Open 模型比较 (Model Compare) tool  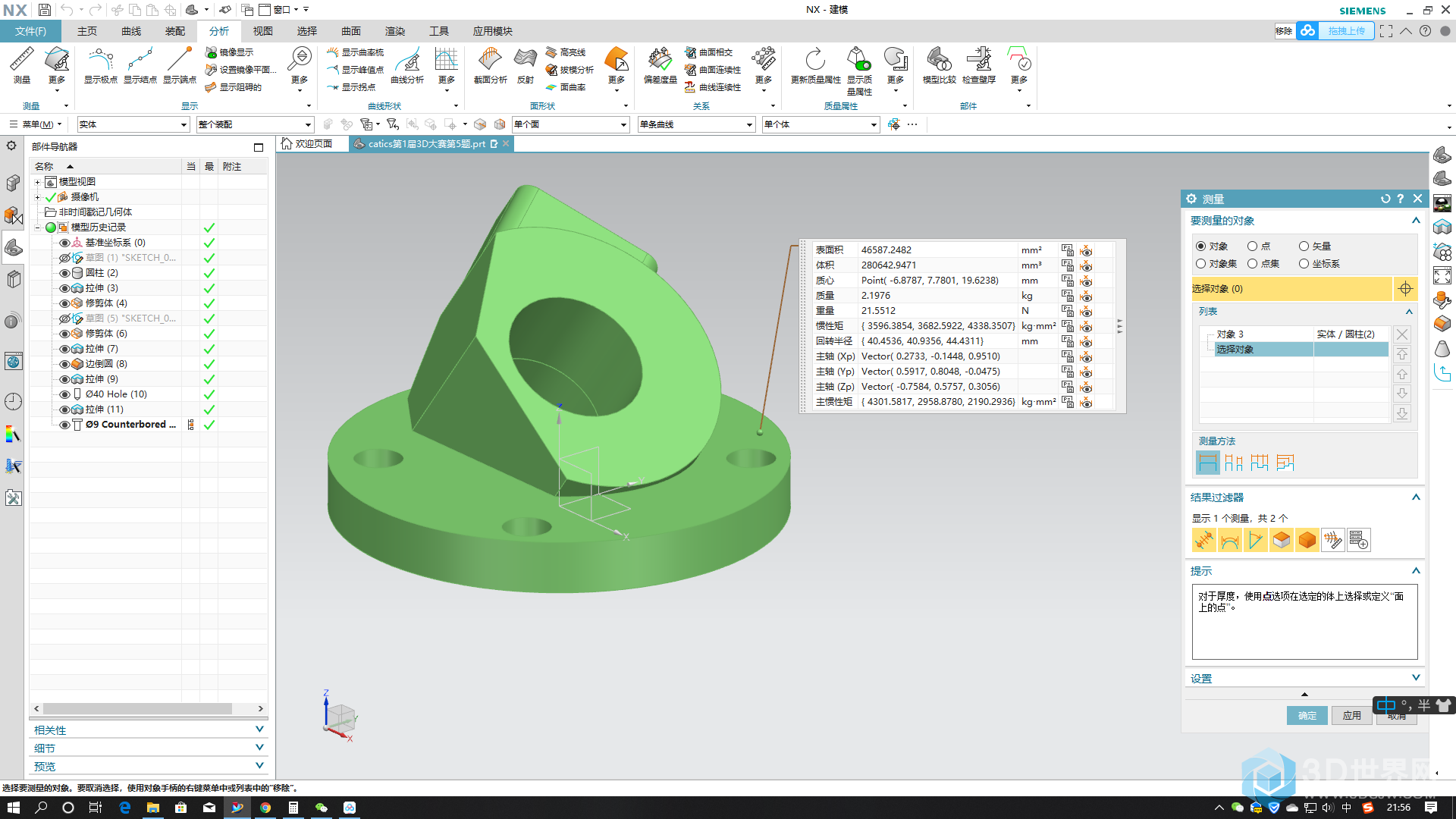[939, 64]
